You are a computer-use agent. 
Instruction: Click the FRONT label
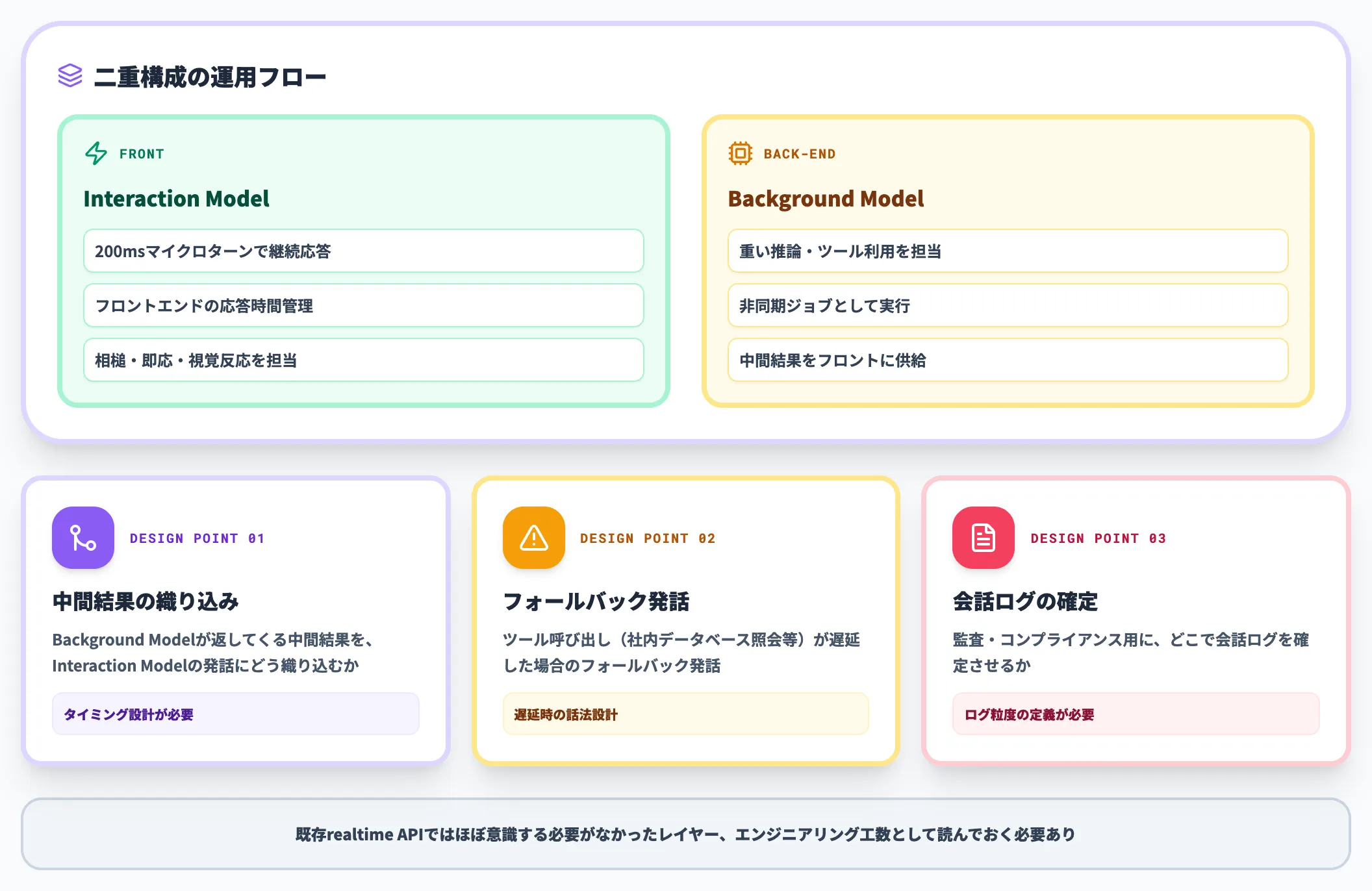(x=142, y=154)
